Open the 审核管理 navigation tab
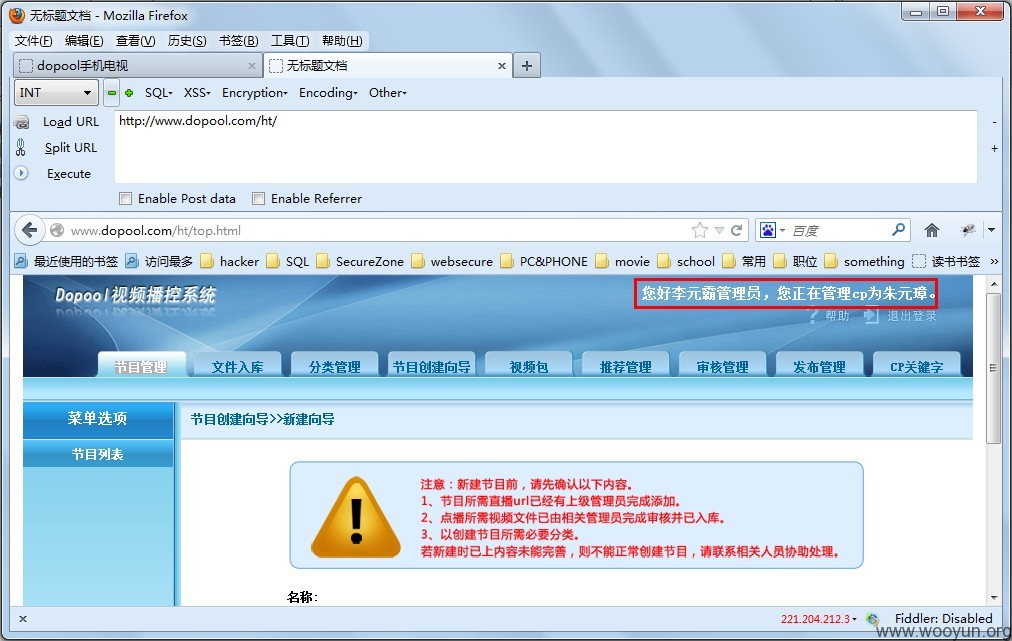Image resolution: width=1012 pixels, height=641 pixels. tap(722, 365)
